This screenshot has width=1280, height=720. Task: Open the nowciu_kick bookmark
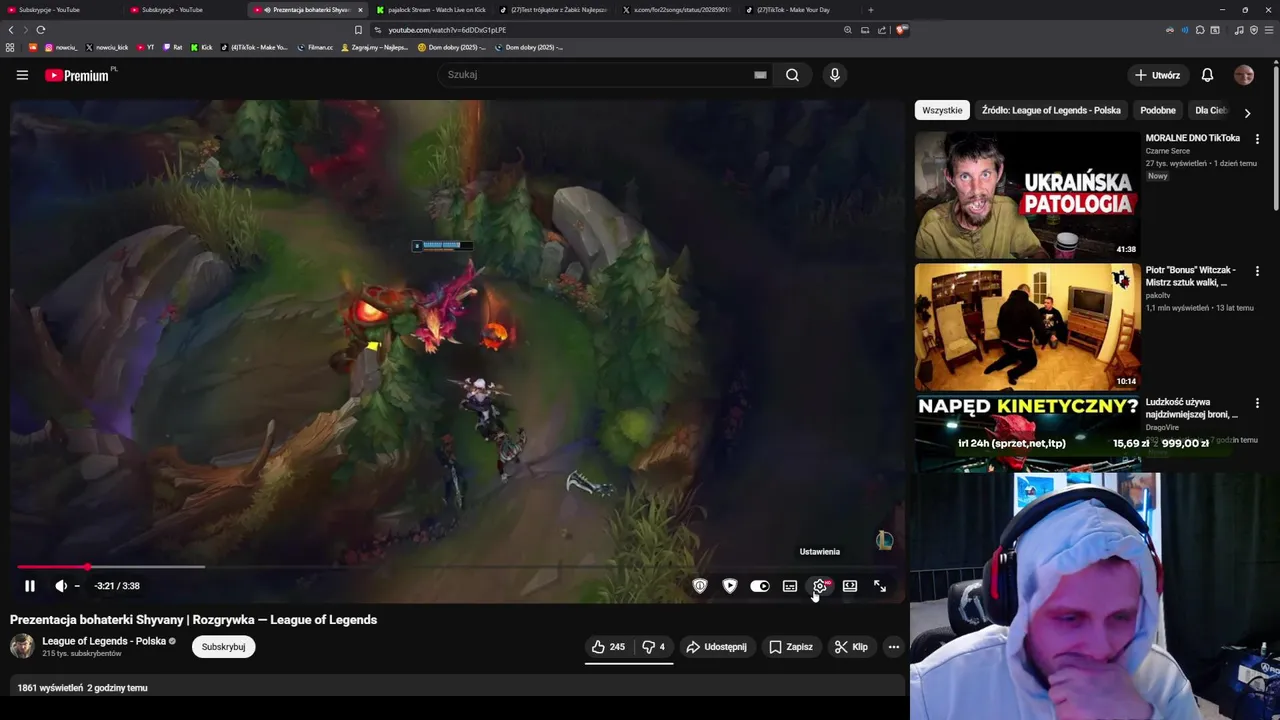pyautogui.click(x=107, y=47)
